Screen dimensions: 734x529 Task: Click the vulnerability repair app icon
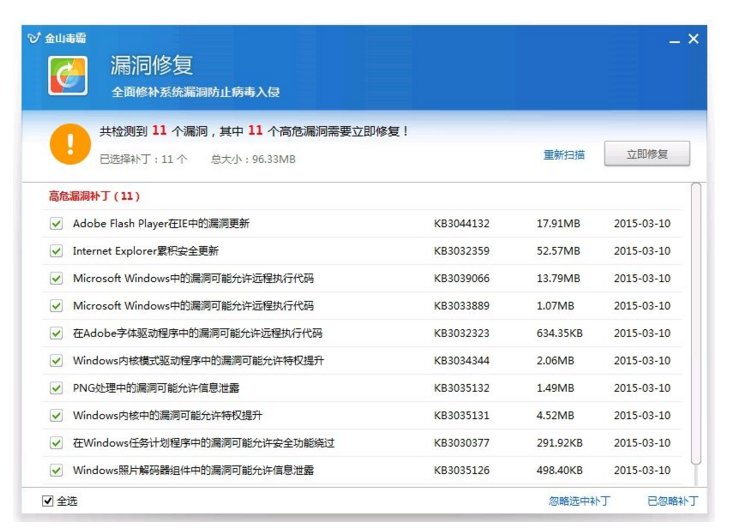[x=68, y=75]
